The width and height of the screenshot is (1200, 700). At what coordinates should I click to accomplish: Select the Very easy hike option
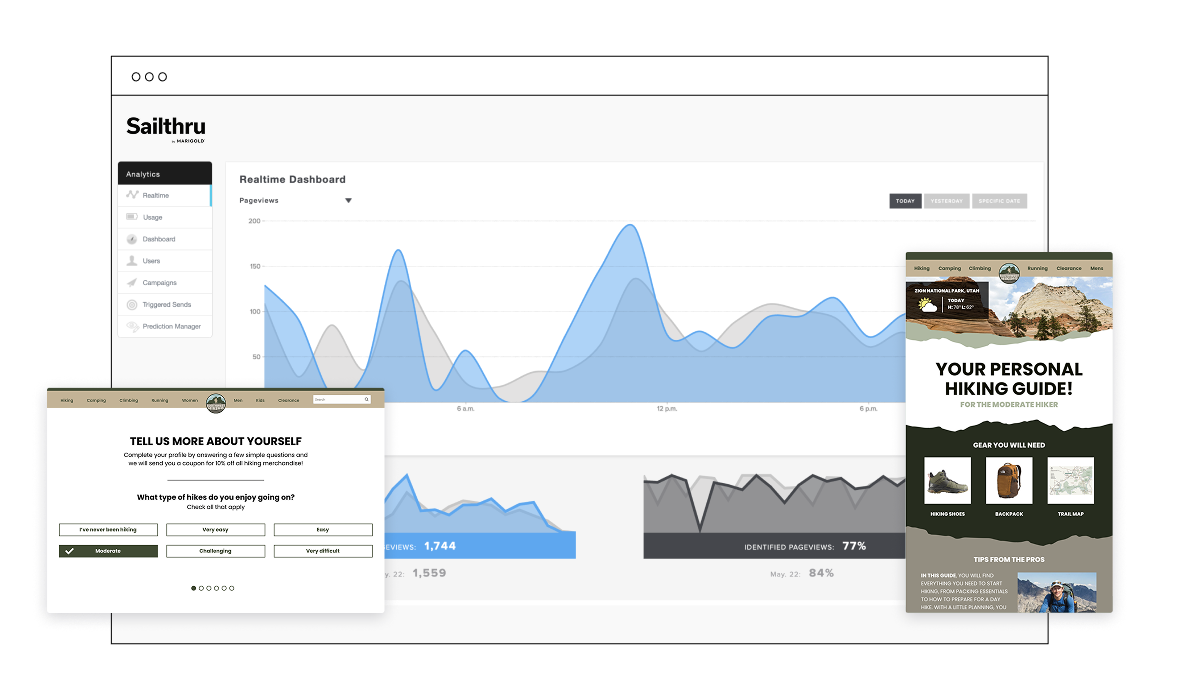click(215, 530)
